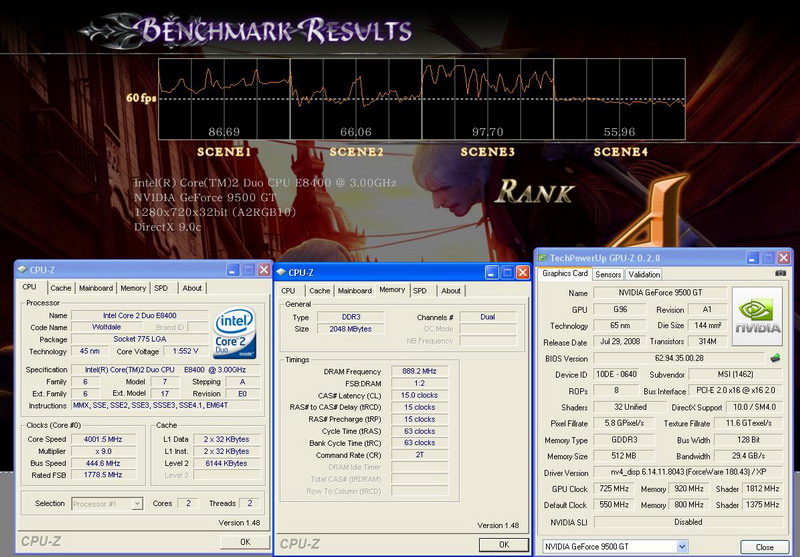This screenshot has width=800, height=557.
Task: Click the Core Voltage 1.552 V value
Action: pyautogui.click(x=185, y=351)
